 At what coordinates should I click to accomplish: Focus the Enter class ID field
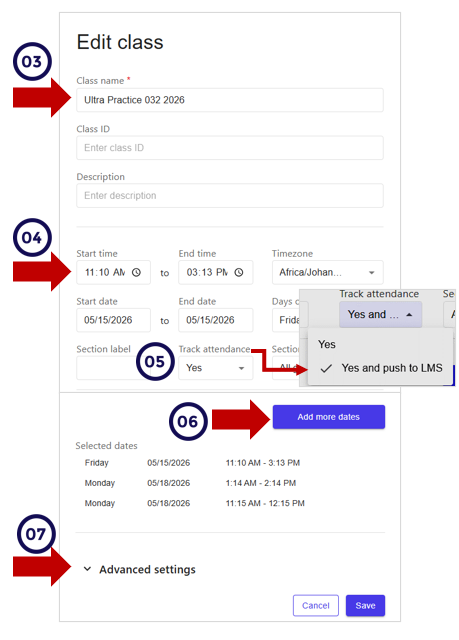pyautogui.click(x=230, y=148)
